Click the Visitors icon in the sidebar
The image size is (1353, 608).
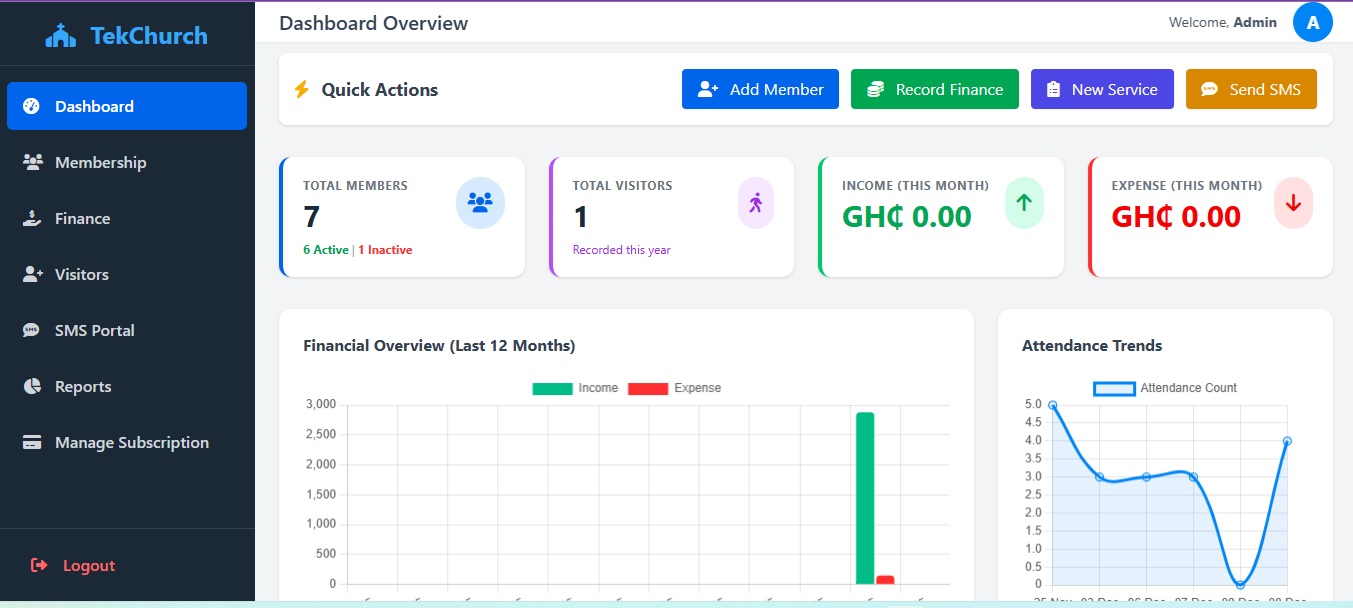pyautogui.click(x=32, y=274)
